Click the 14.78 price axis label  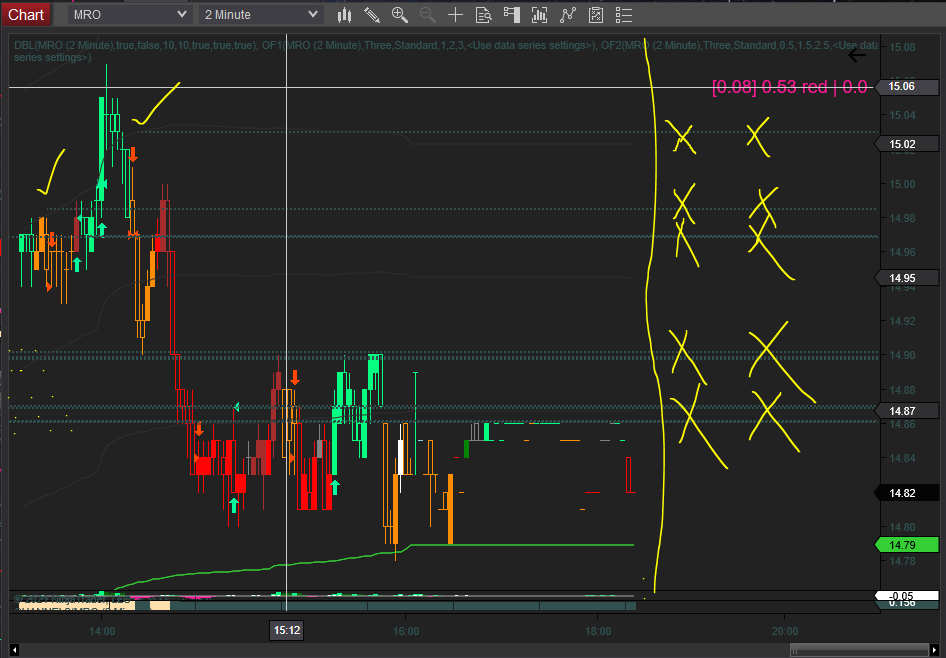(x=902, y=561)
